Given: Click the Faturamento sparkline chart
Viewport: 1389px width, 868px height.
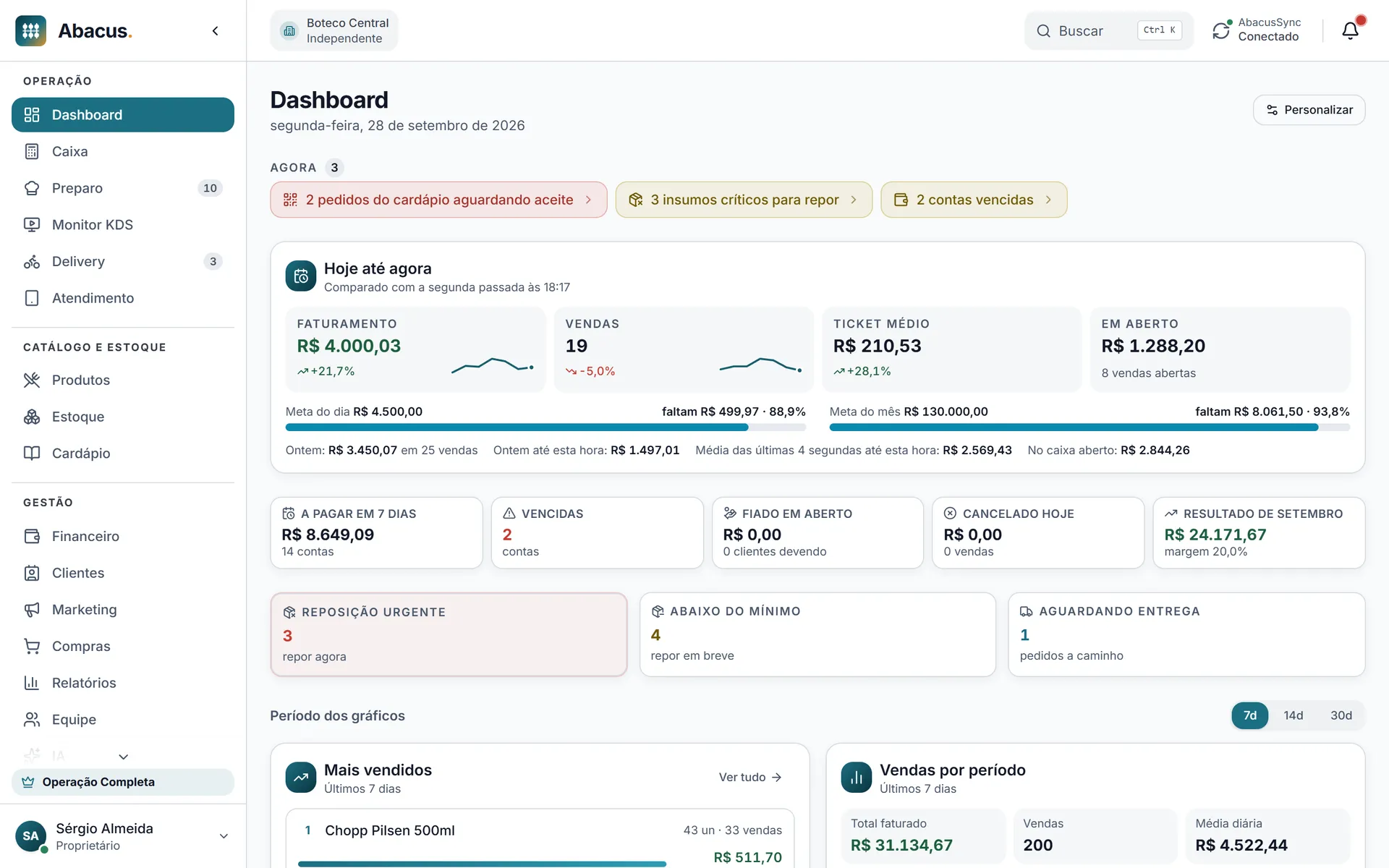Looking at the screenshot, I should tap(493, 365).
